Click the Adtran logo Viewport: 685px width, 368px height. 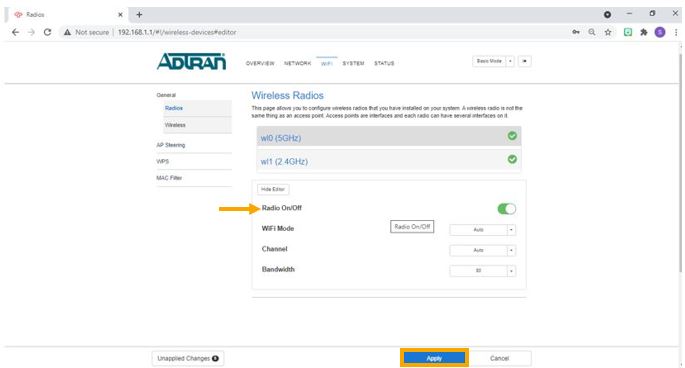191,62
